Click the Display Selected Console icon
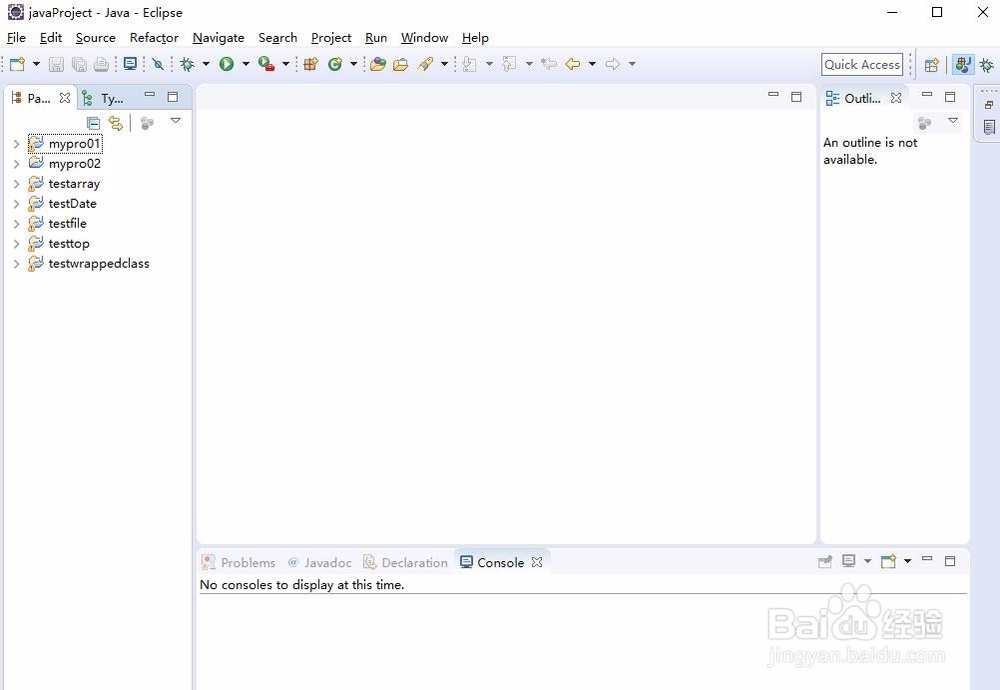Image resolution: width=1000 pixels, height=690 pixels. click(x=848, y=561)
